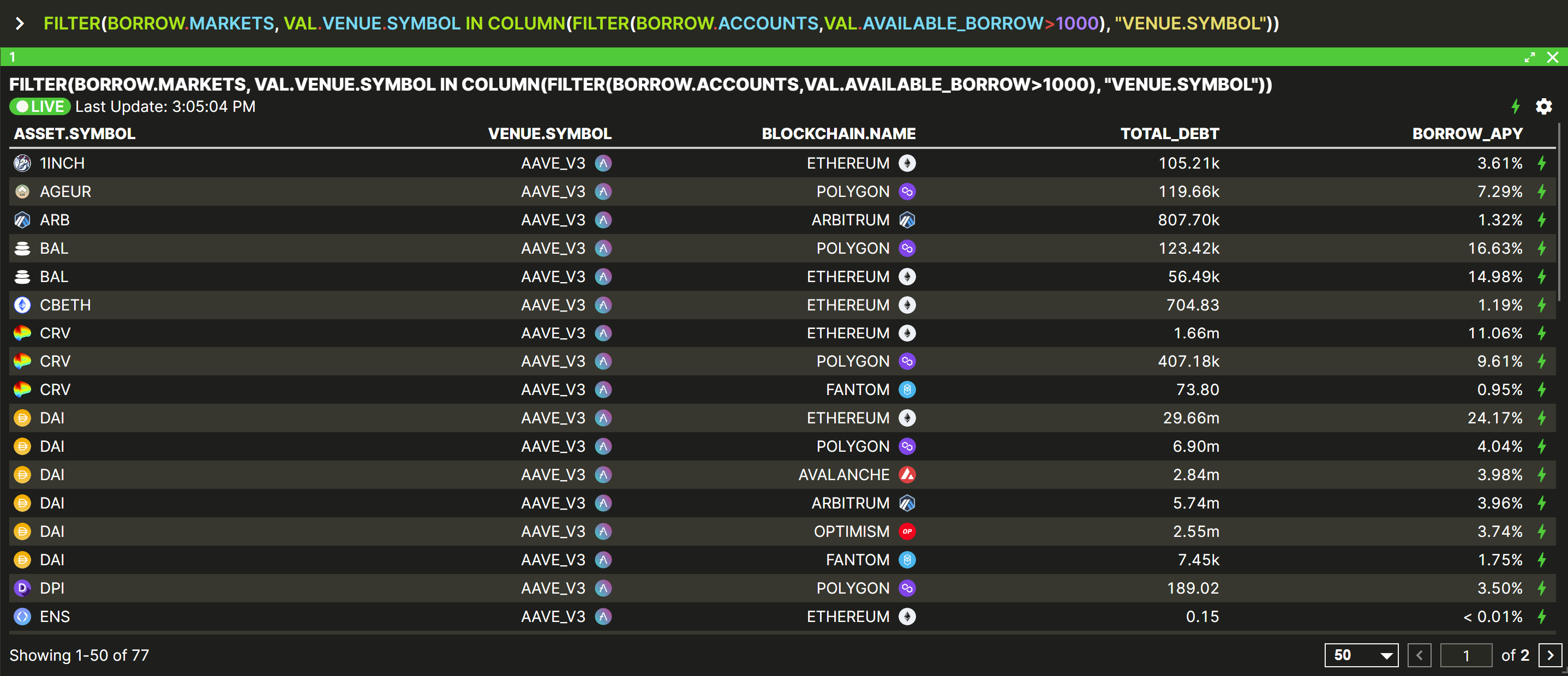Expand the panel with the fullscreen arrows icon

click(1529, 57)
